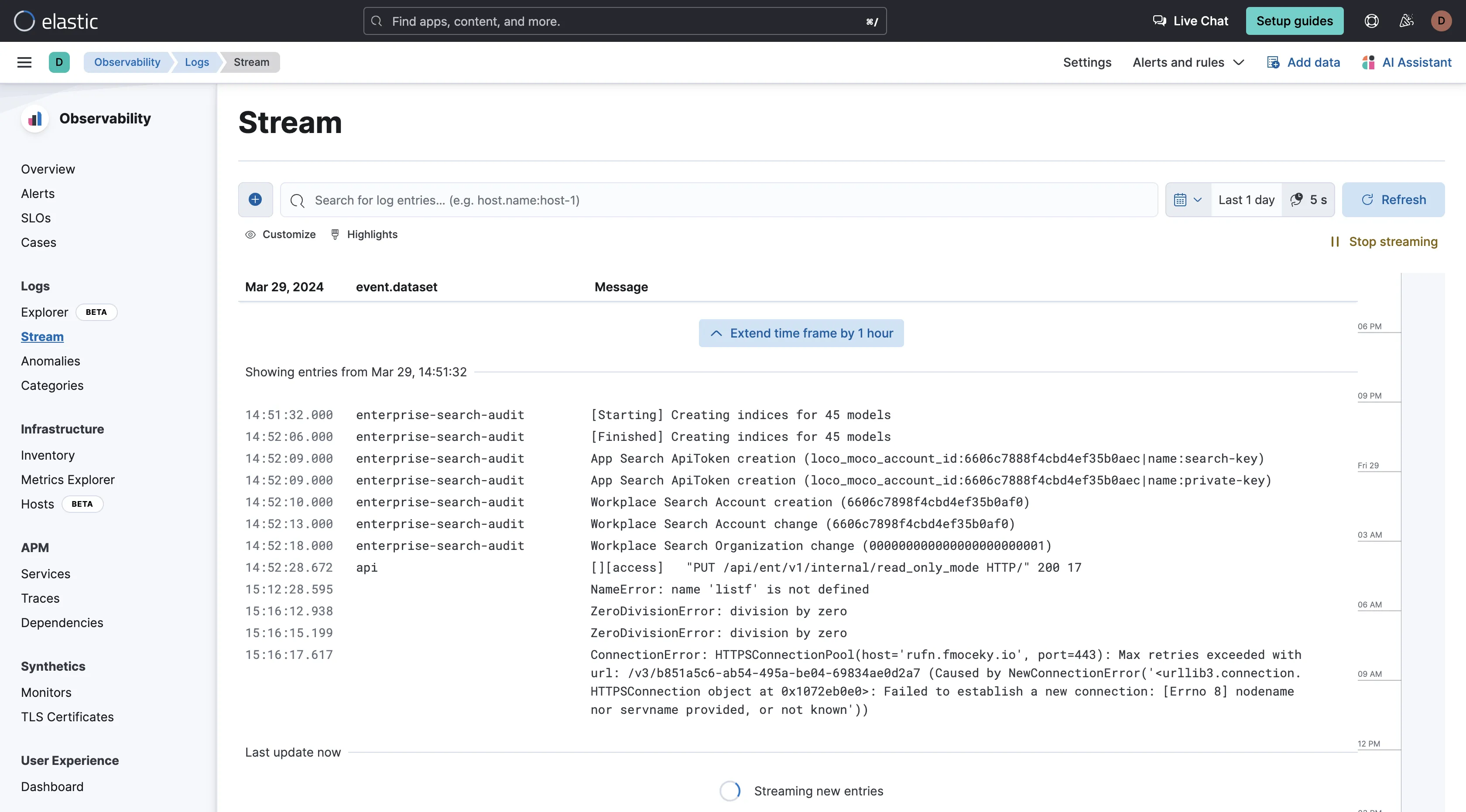Viewport: 1466px width, 812px height.
Task: Select the 15:16:12.938 ZeroDivisionError entry
Action: coord(798,611)
